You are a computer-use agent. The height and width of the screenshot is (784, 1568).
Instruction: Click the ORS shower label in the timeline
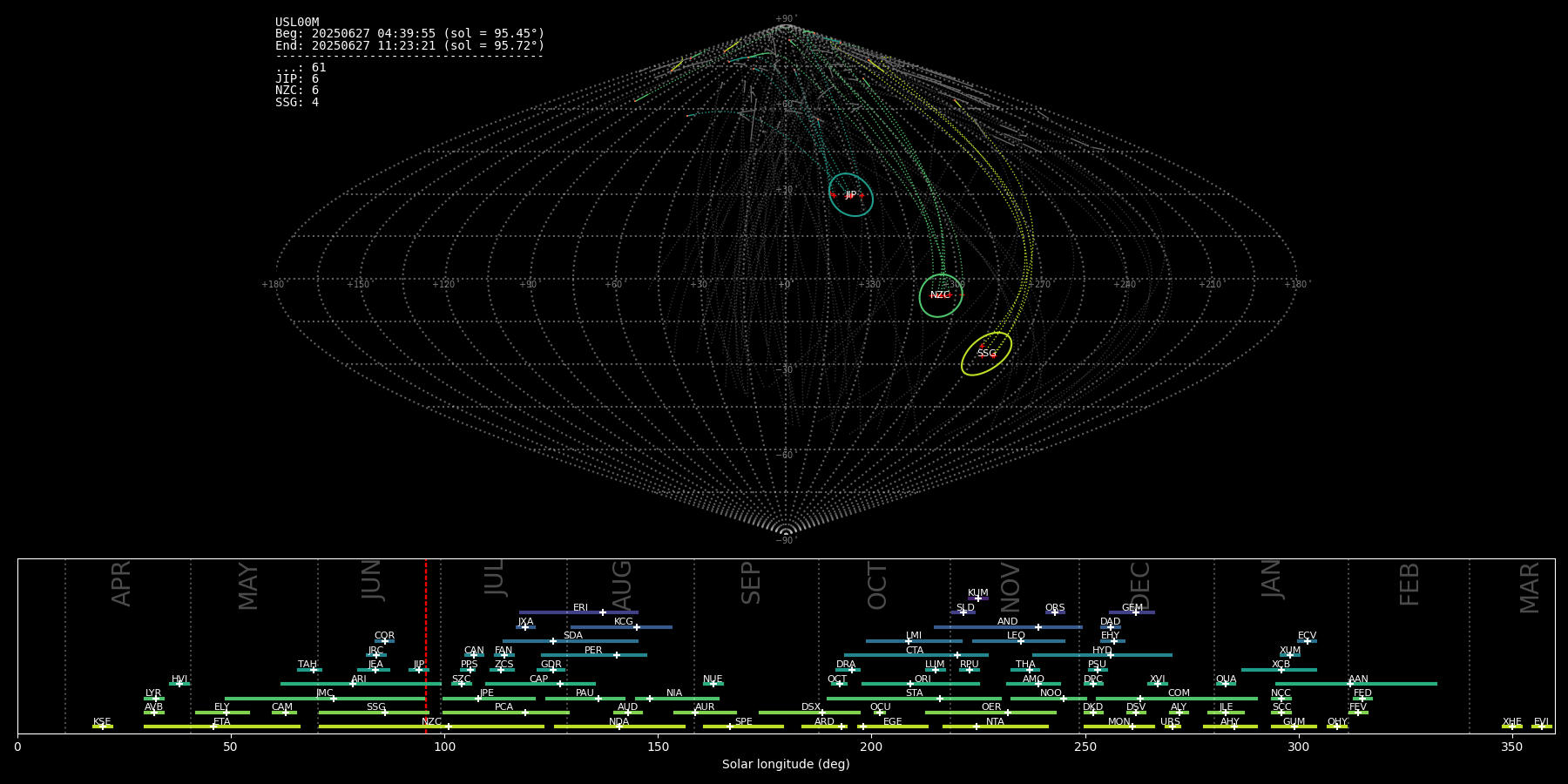(x=1055, y=608)
